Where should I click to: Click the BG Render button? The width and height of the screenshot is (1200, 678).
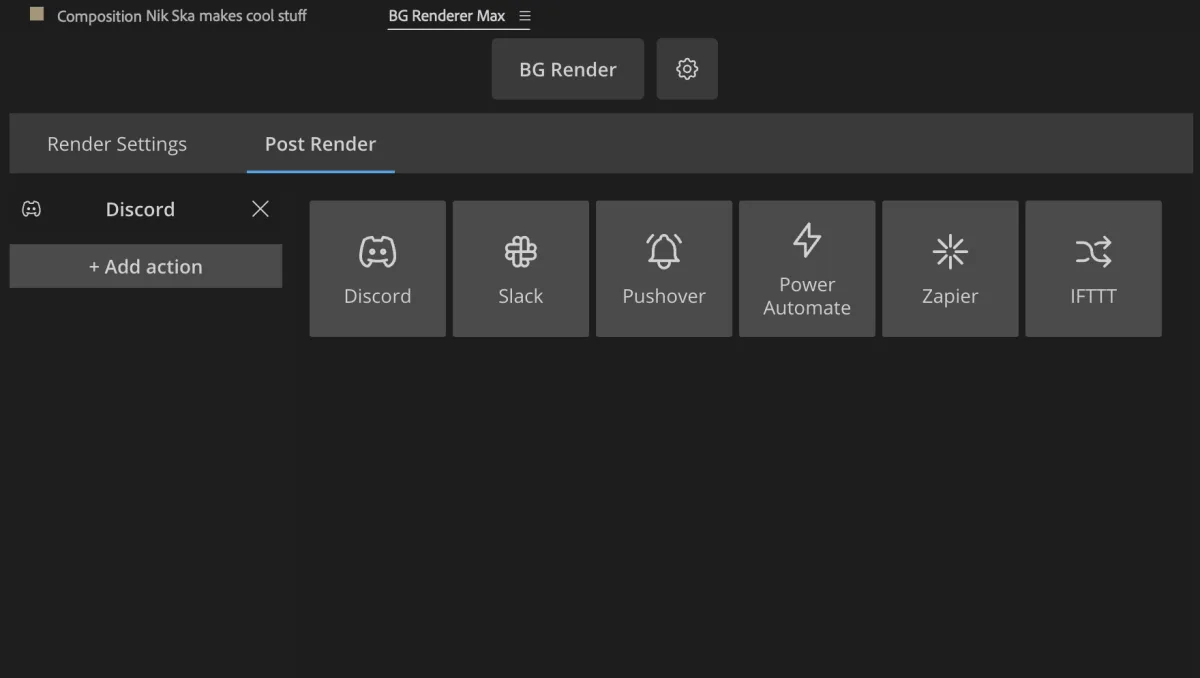pyautogui.click(x=568, y=69)
